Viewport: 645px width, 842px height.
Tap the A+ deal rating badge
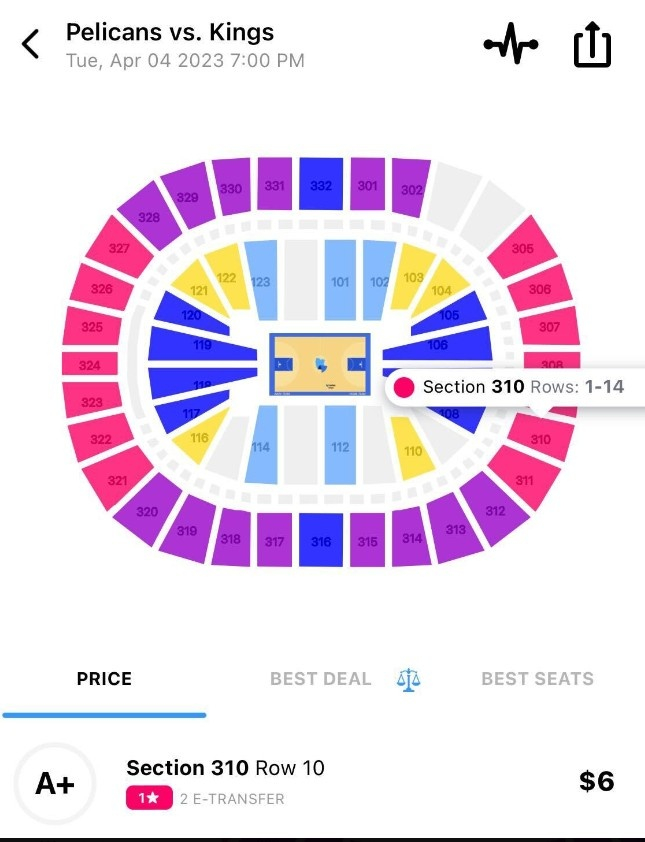coord(55,784)
